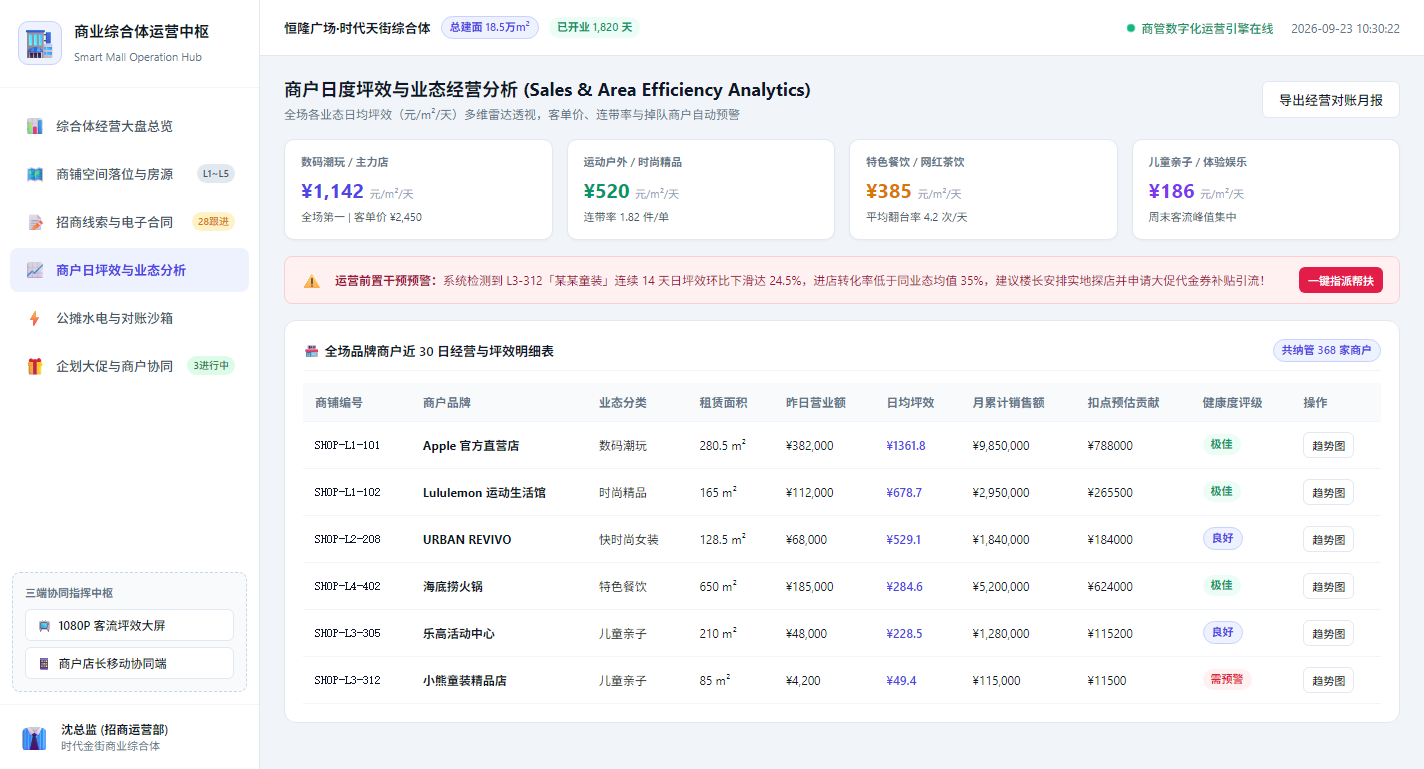The image size is (1424, 769).
Task: Click 已开业 1,820 天 tag
Action: pos(594,28)
